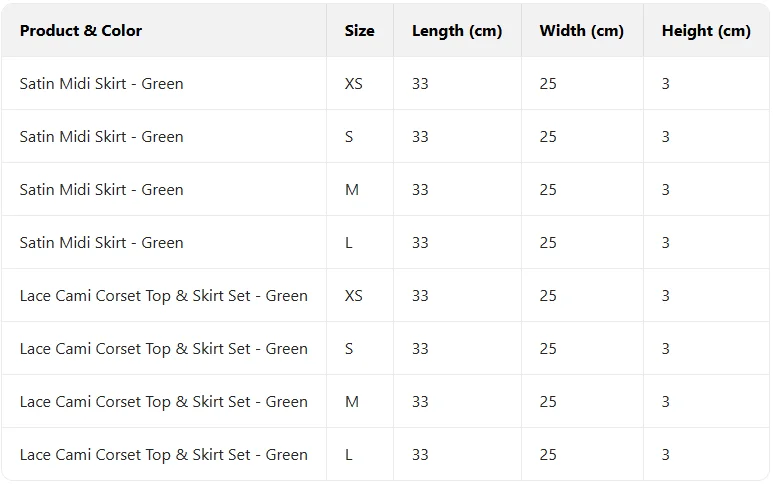Click height value 3 in first row
The width and height of the screenshot is (773, 484).
tap(666, 84)
